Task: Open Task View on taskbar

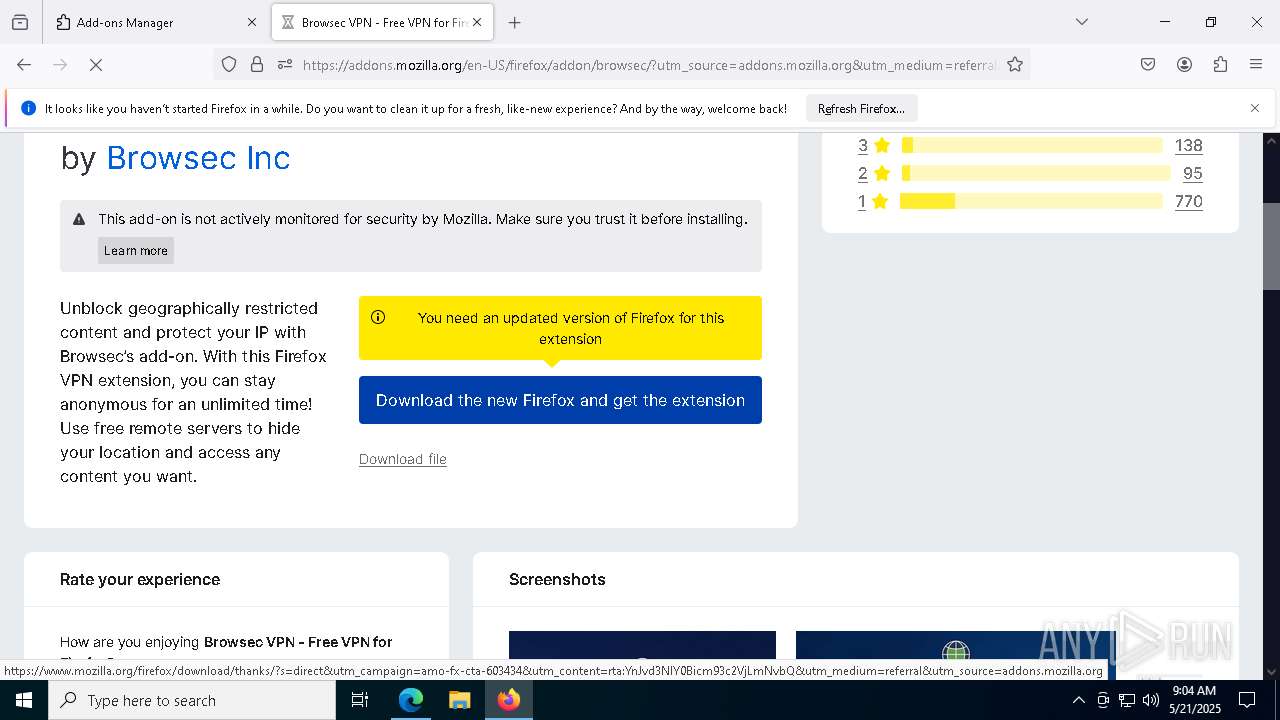Action: (360, 700)
